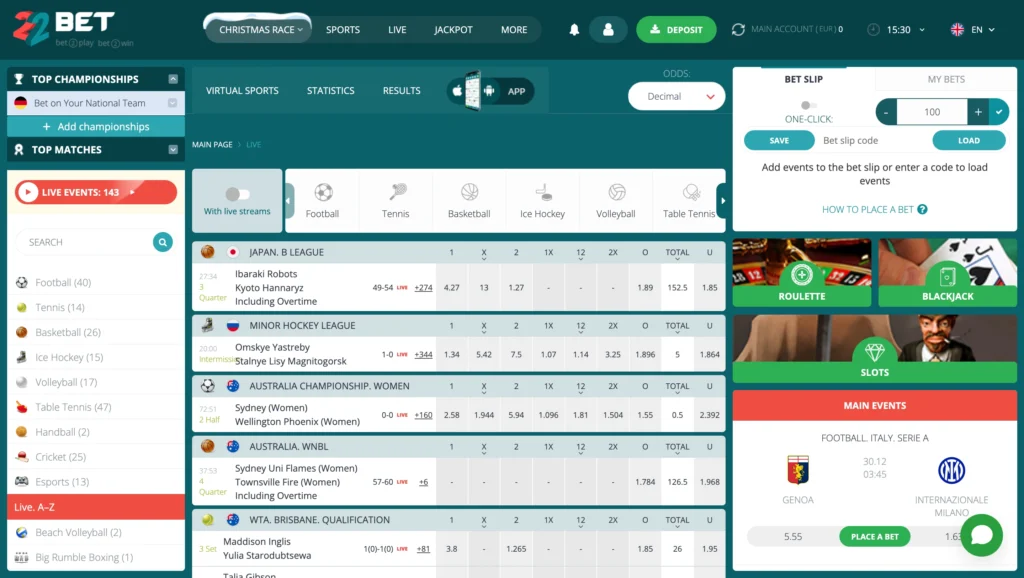Click Bet slip code input field
Screen dimensions: 1024x578
point(873,140)
